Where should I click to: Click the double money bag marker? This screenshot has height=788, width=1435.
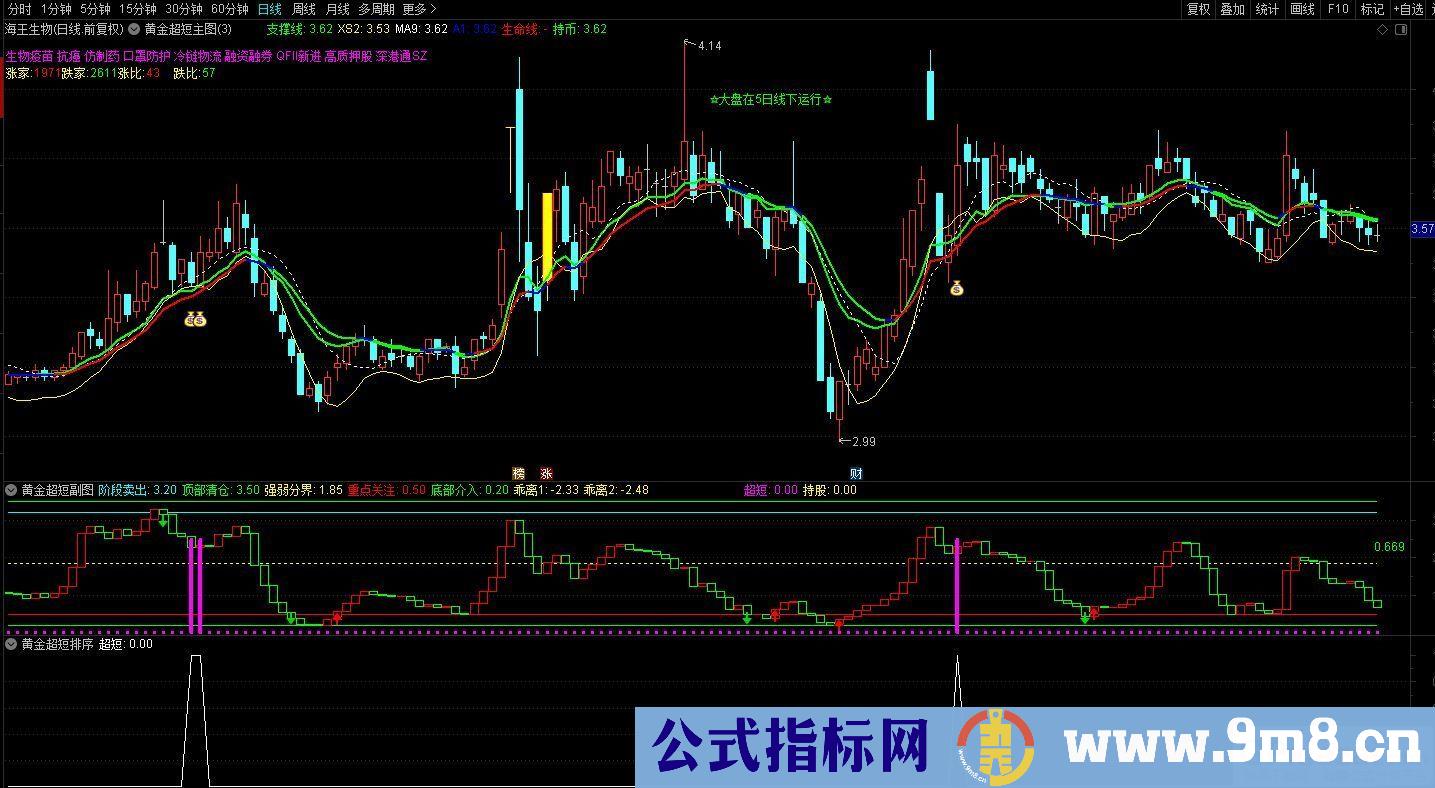[195, 320]
